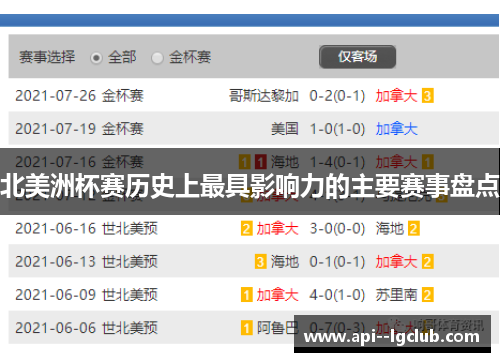Click blue 加拿大 in the 2021-07-19 row
This screenshot has height=362, width=500.
pyautogui.click(x=397, y=129)
